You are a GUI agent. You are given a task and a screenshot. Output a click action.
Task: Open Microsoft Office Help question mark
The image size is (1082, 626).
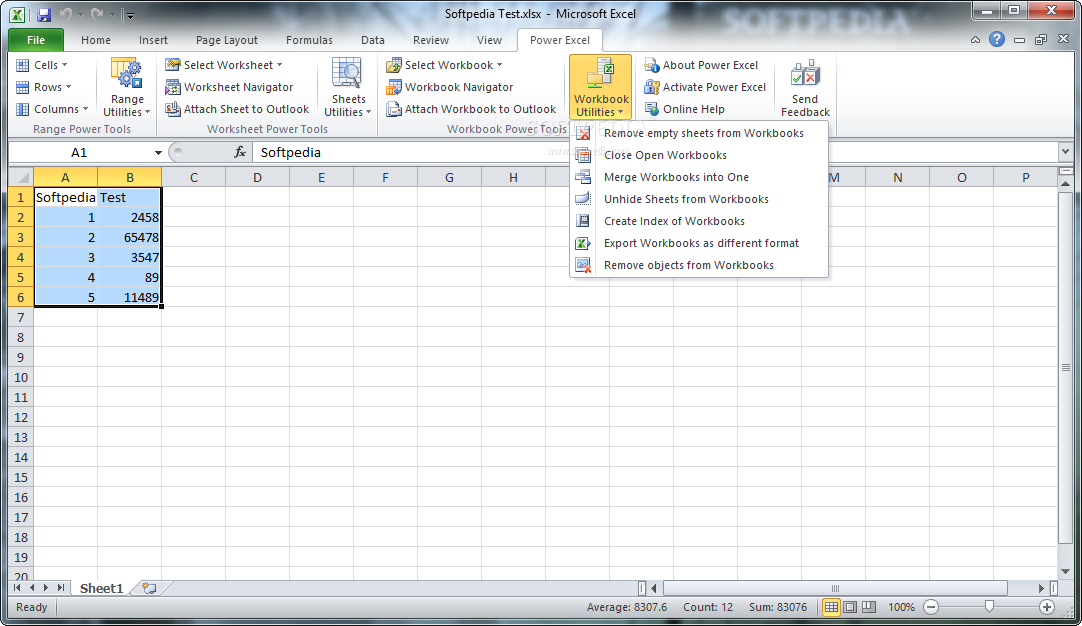(x=996, y=39)
